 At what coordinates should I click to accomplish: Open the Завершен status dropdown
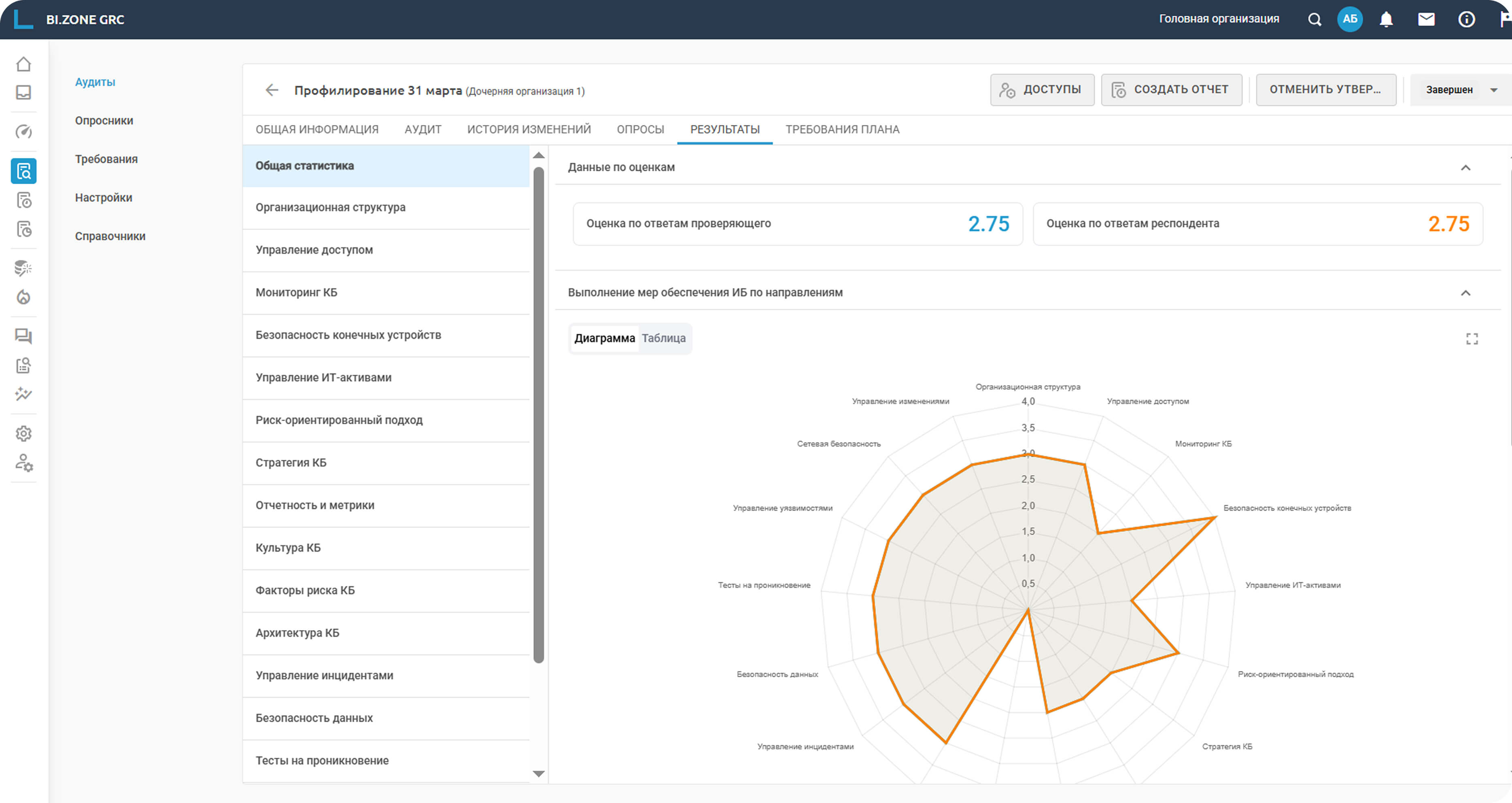coord(1461,90)
